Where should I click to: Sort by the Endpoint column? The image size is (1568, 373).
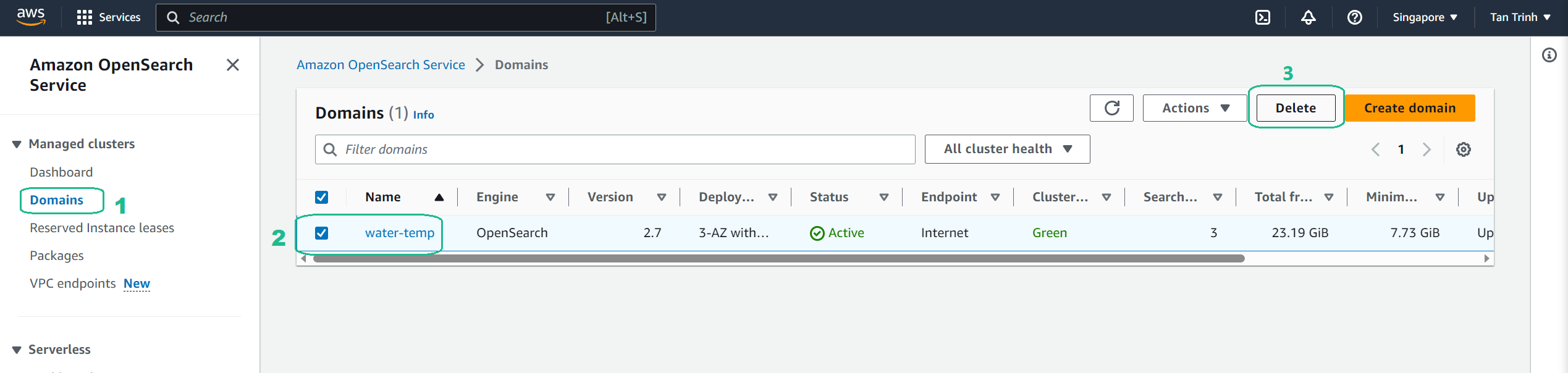coord(995,198)
